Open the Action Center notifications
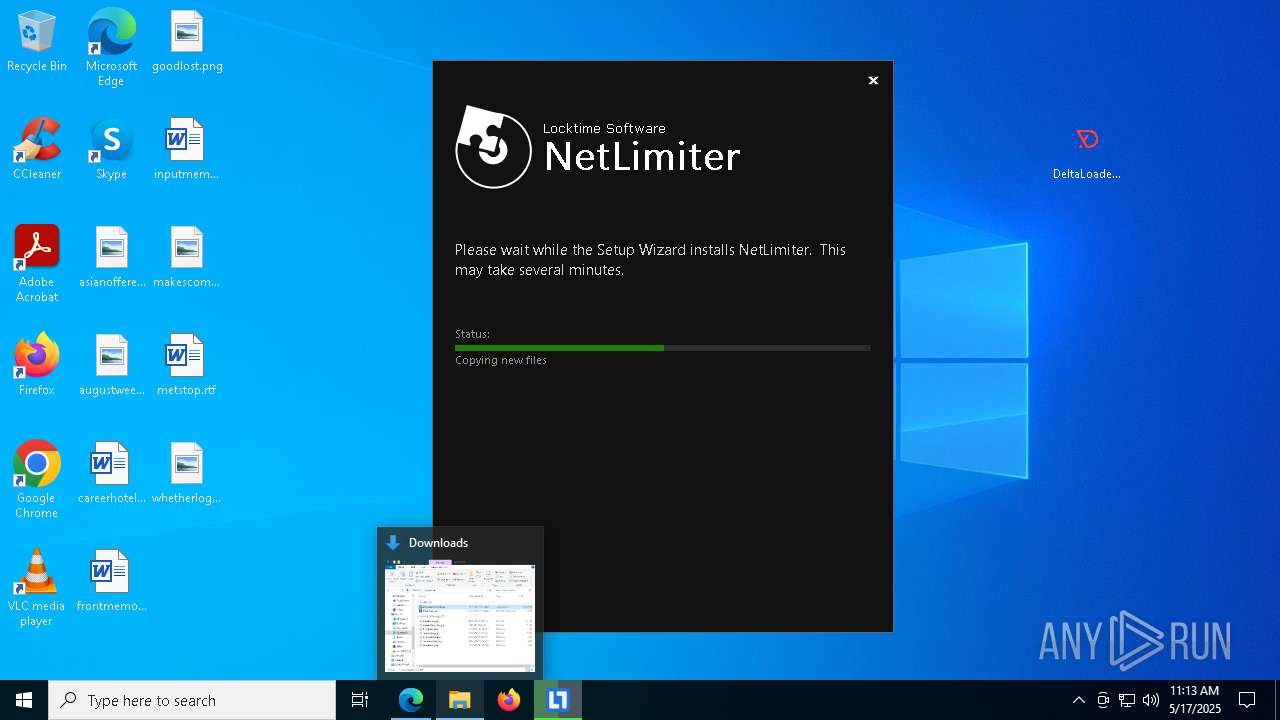 coord(1247,700)
